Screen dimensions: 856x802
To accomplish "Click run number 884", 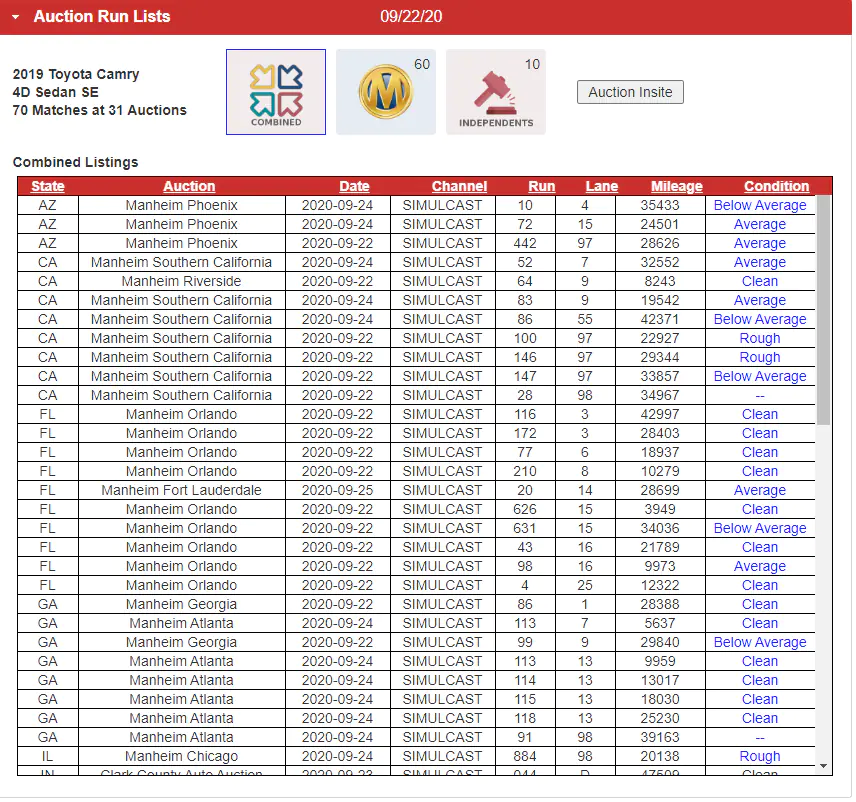I will click(526, 758).
